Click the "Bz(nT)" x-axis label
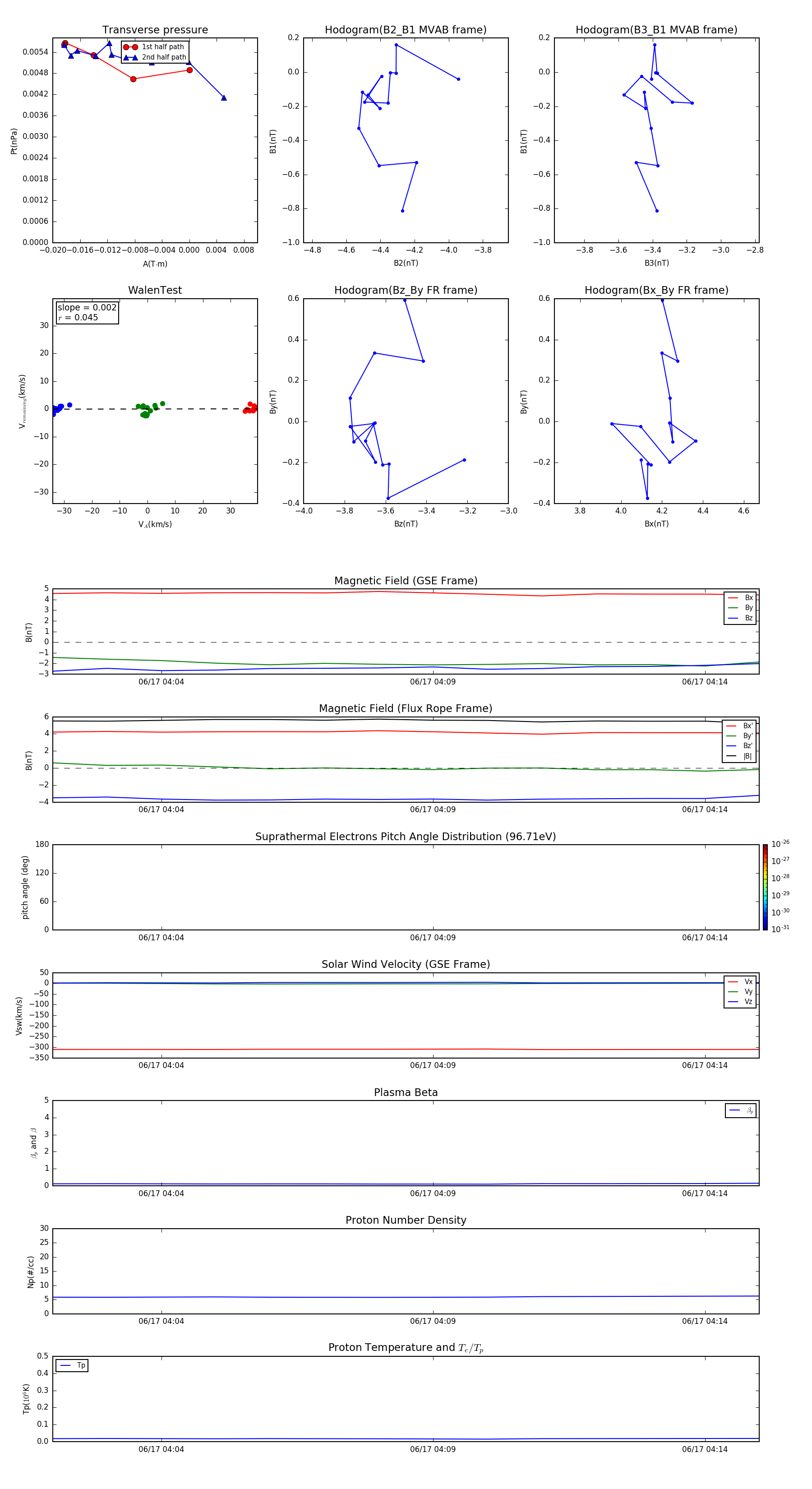812x1489 pixels. [406, 524]
